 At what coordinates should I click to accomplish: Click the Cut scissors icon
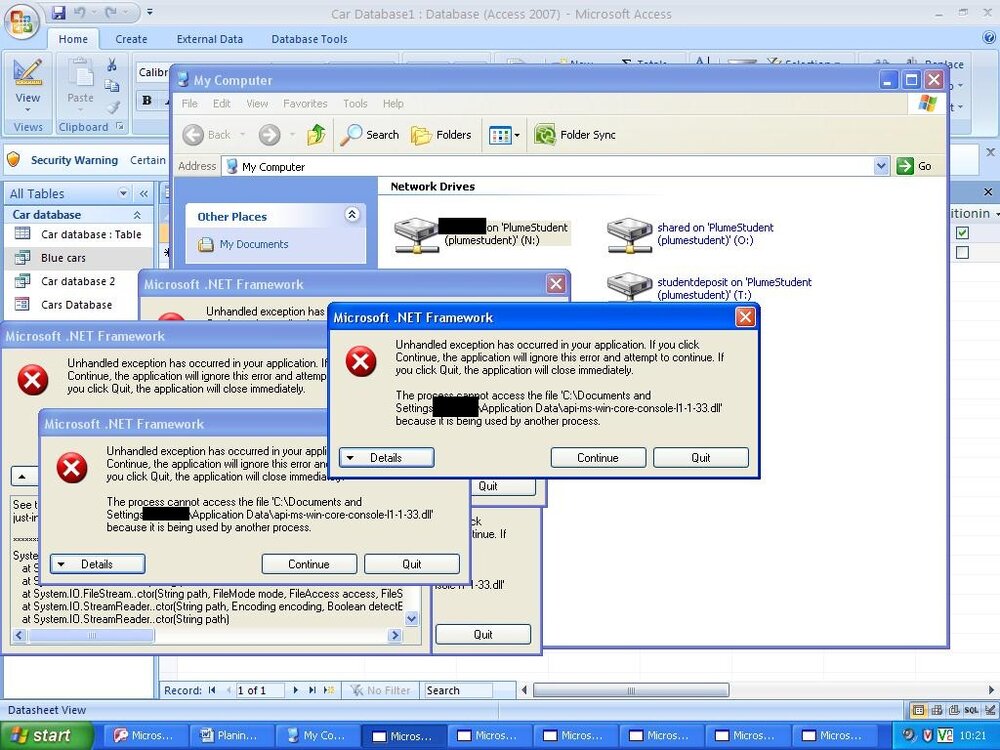(112, 65)
